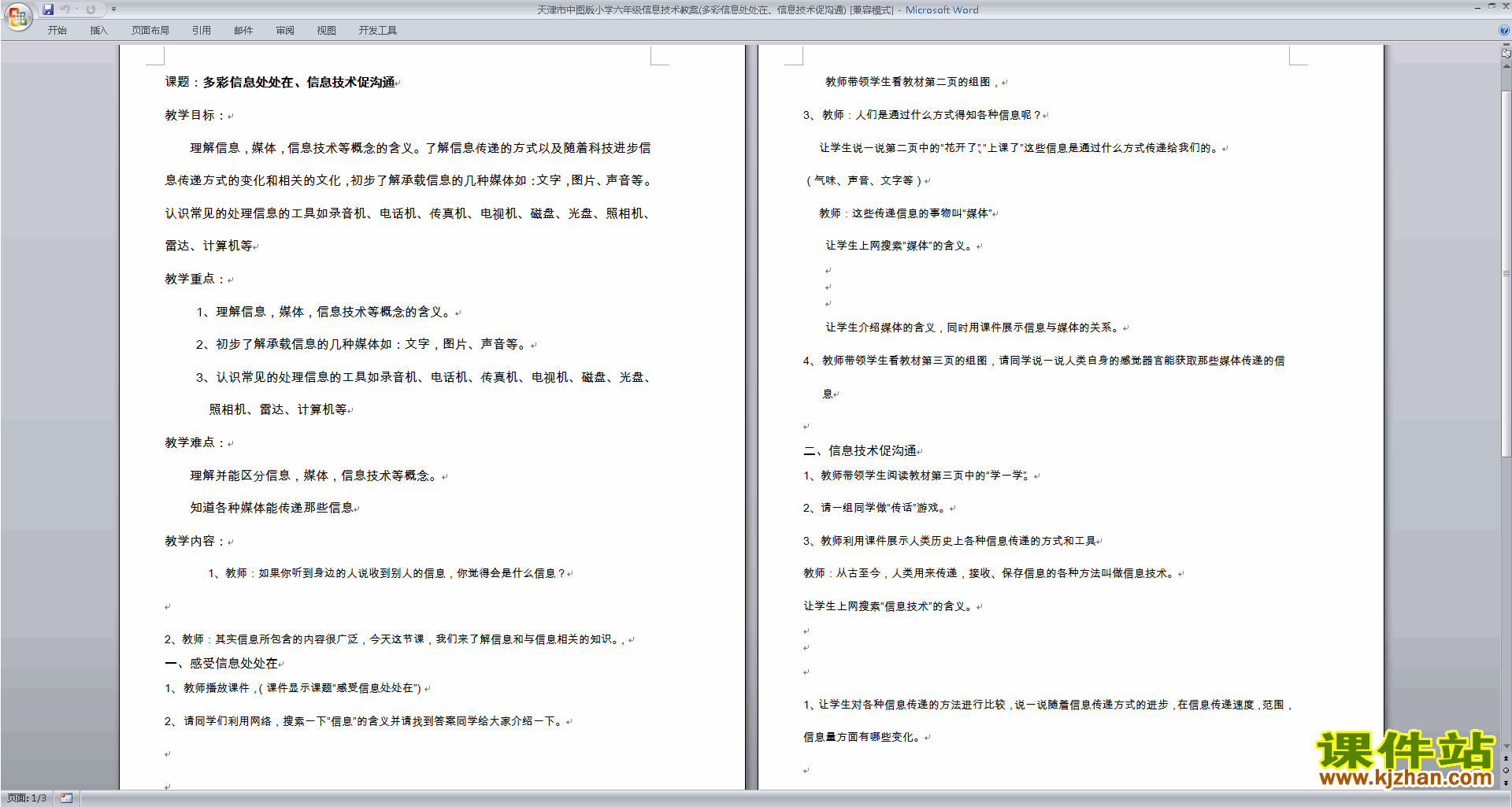Click the line 雷达、计算机等 on page one

point(209,246)
